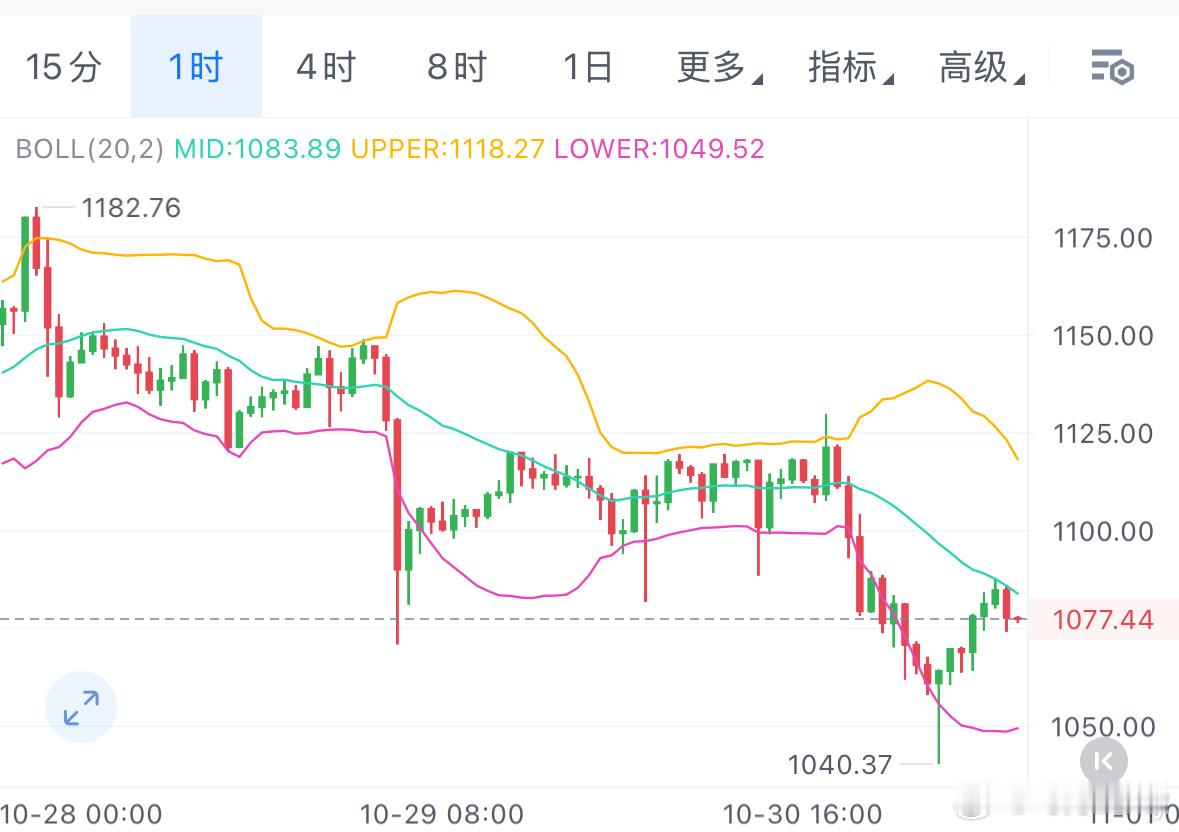Click the 10-29 08:00 time label

pos(440,815)
